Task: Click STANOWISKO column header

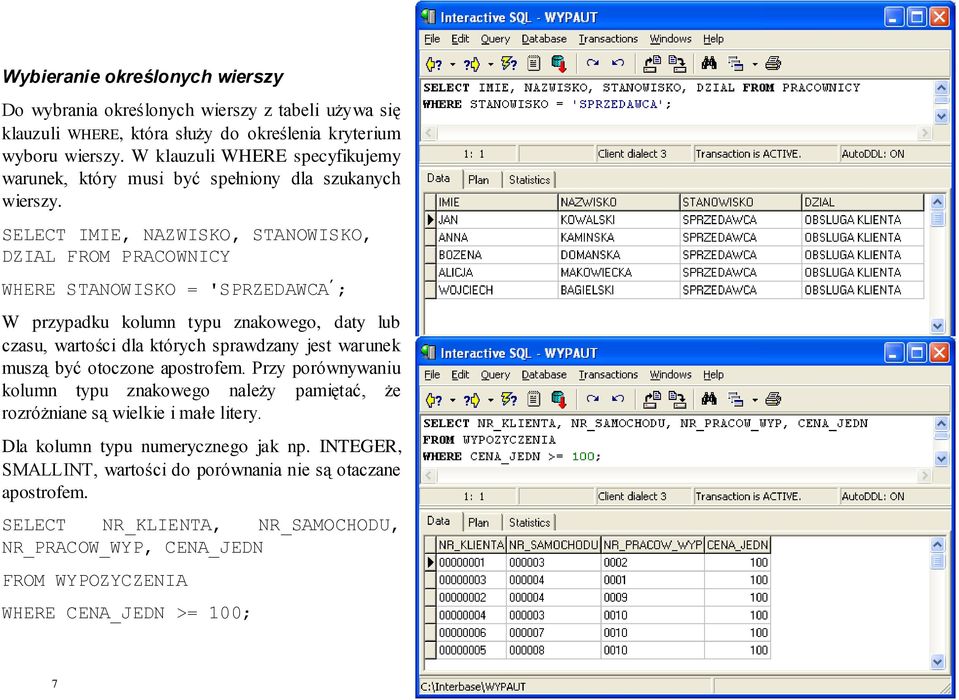Action: [x=741, y=202]
